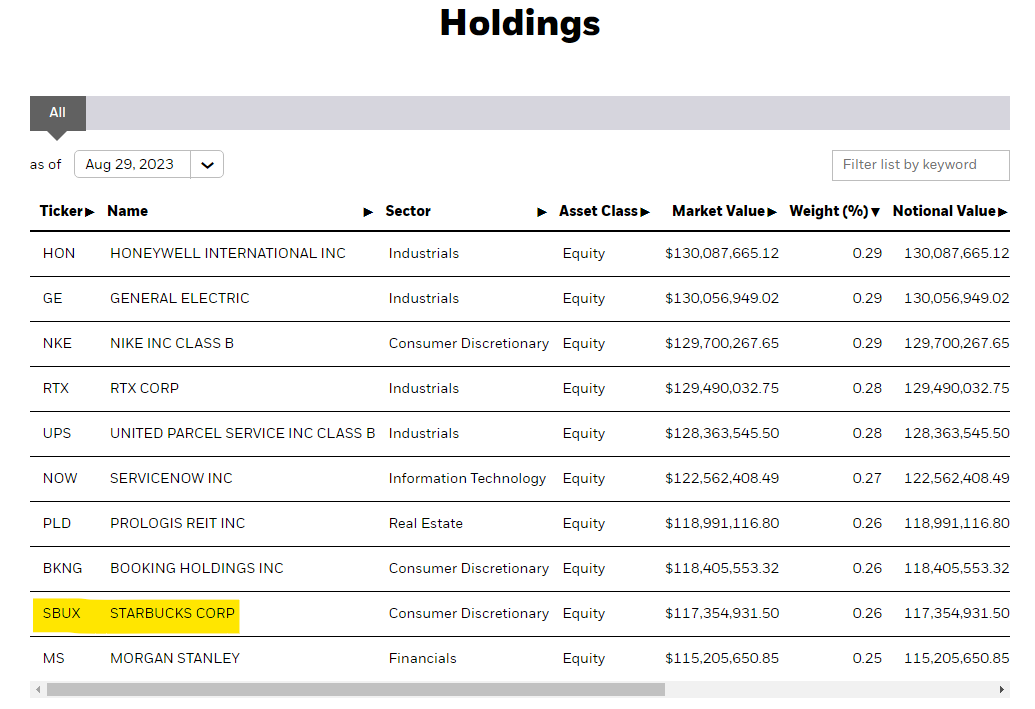
Task: Click Consumer Discretionary sector for Starbucks
Action: point(469,613)
